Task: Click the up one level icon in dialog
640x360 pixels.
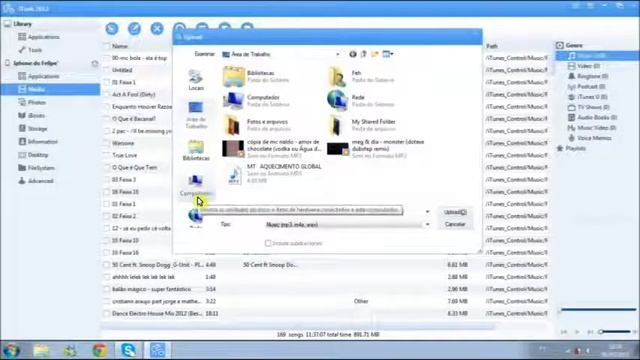Action: point(363,54)
